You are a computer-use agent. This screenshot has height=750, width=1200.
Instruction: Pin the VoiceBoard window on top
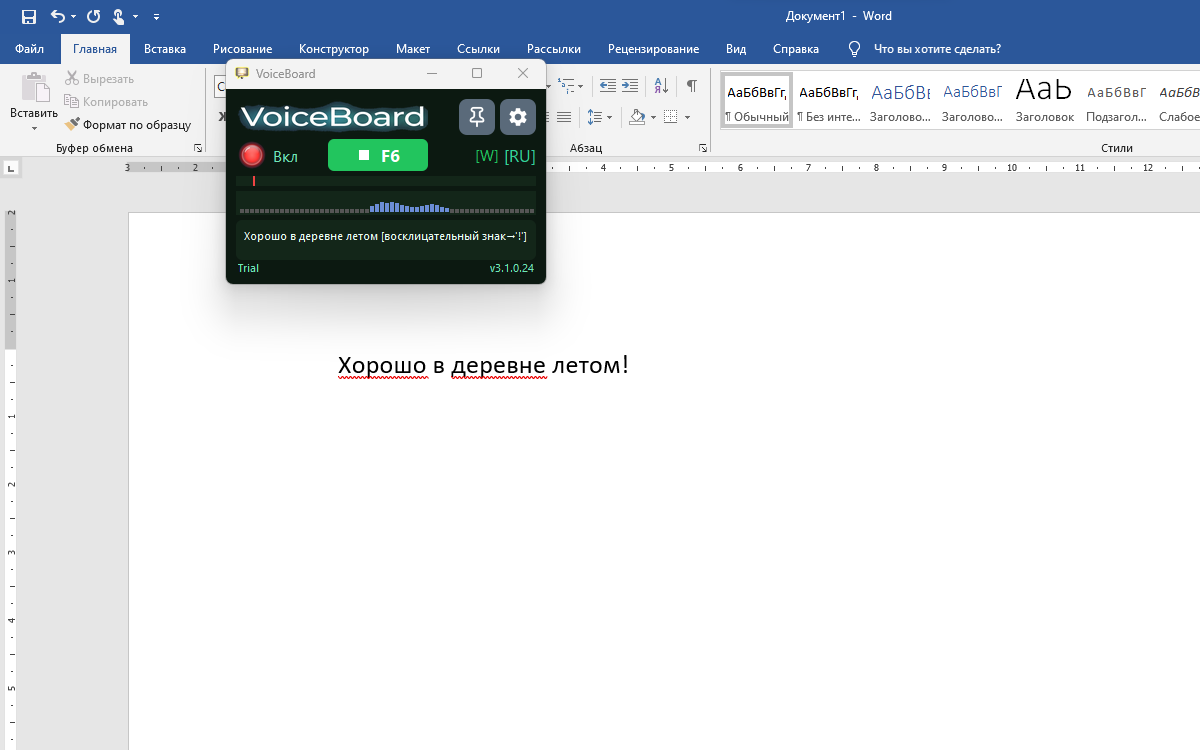(x=477, y=116)
